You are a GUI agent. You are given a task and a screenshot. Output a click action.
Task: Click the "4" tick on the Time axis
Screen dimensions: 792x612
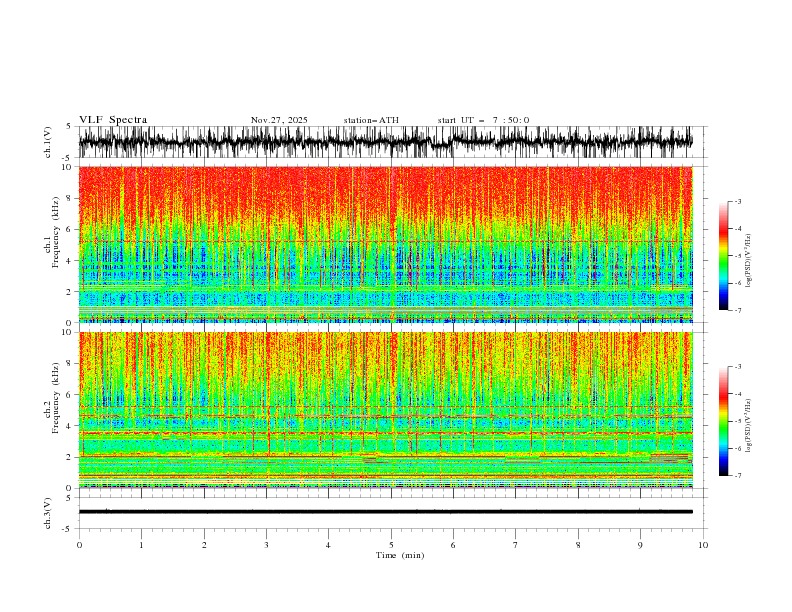pyautogui.click(x=328, y=545)
